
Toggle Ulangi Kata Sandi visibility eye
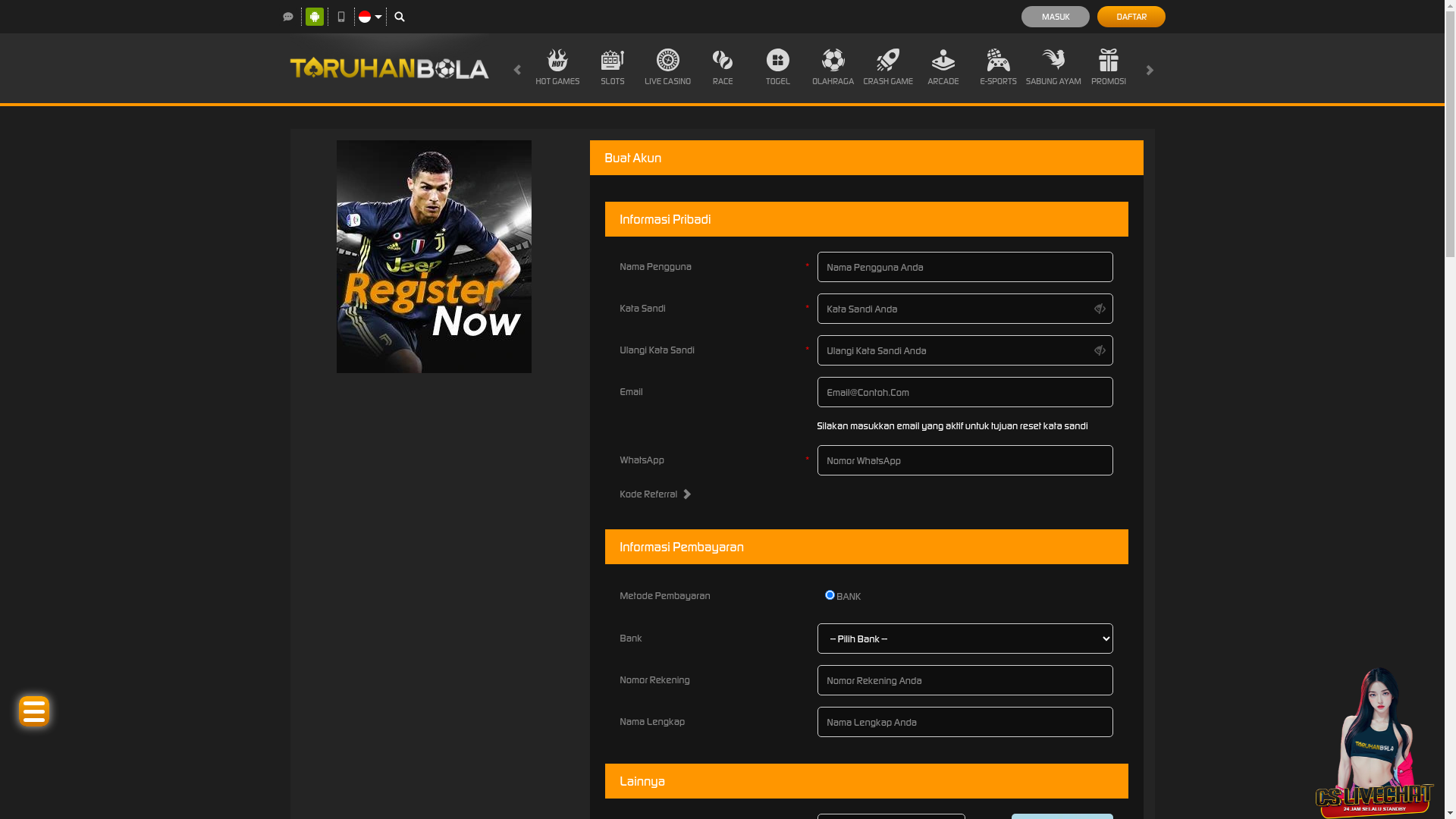[x=1100, y=350]
